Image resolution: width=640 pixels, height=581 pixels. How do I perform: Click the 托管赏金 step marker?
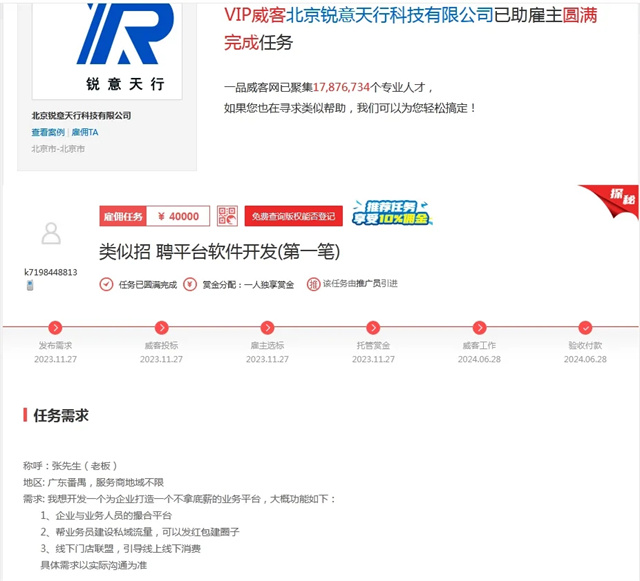[373, 327]
